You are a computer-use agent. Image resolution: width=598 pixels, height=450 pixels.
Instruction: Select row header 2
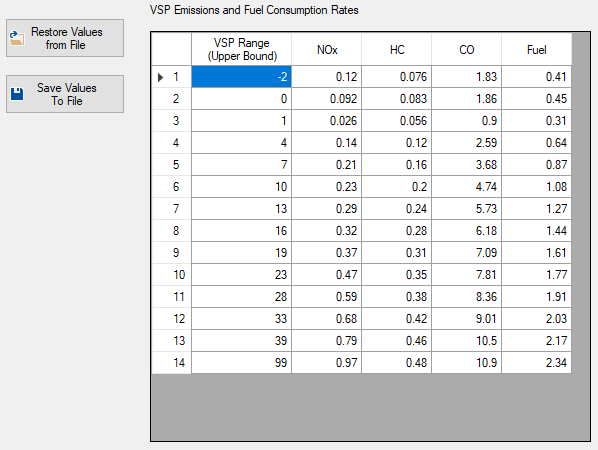(172, 99)
